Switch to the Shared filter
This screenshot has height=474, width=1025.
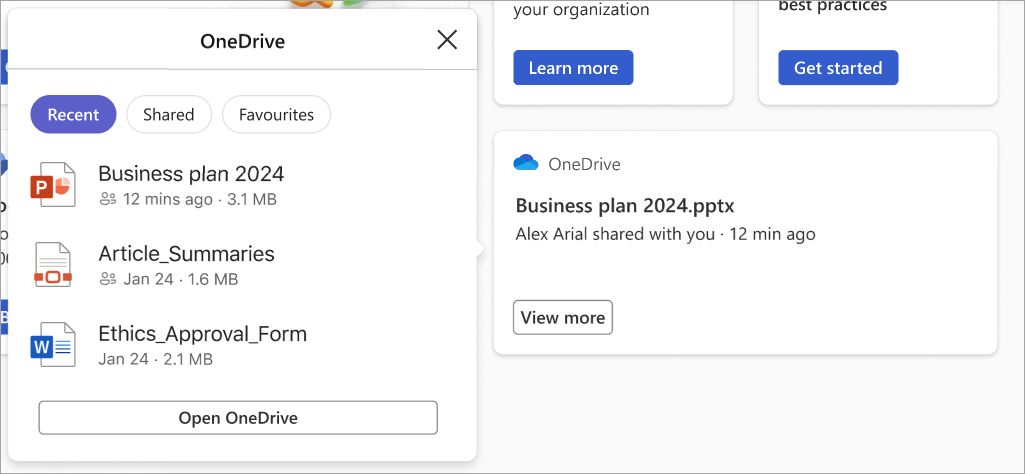169,114
